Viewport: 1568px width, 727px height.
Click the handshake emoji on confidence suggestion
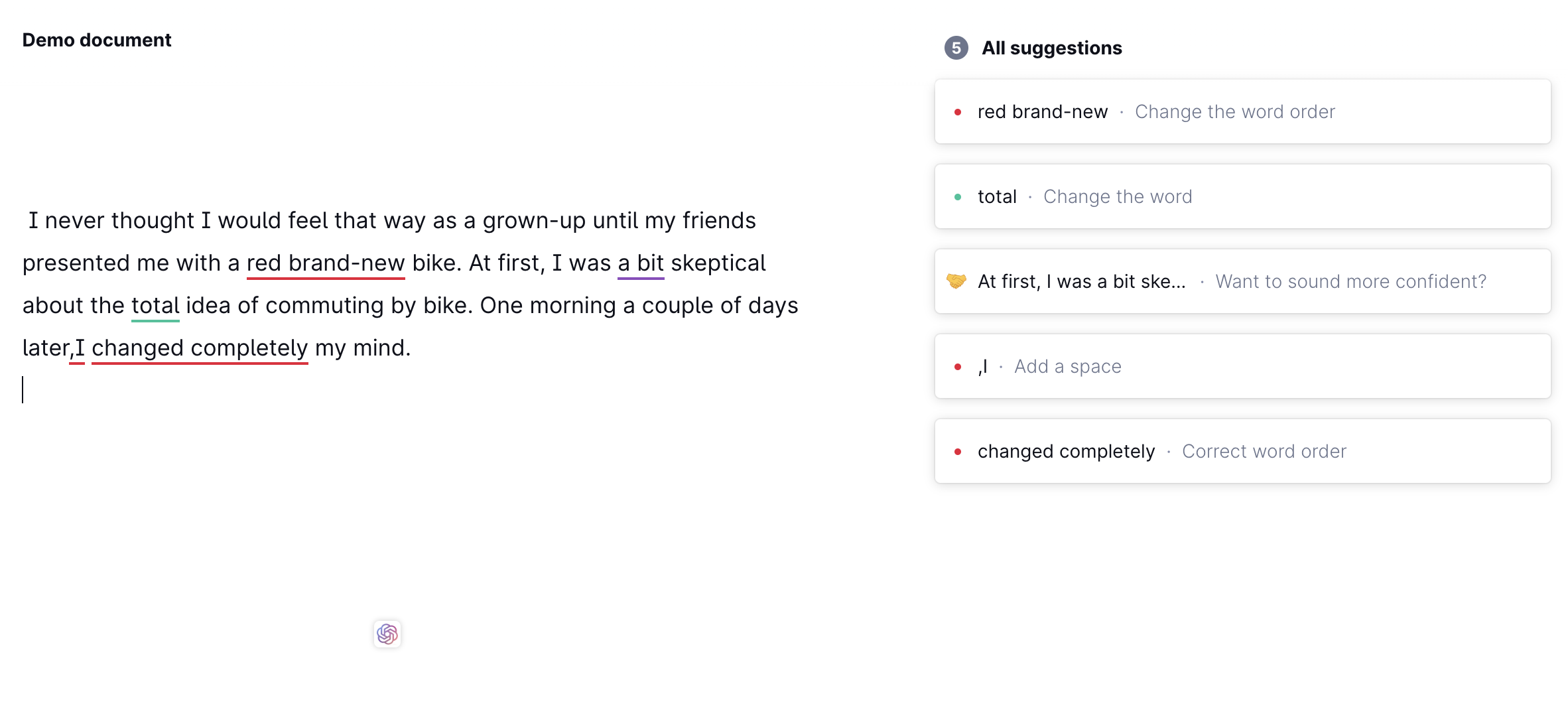click(958, 281)
